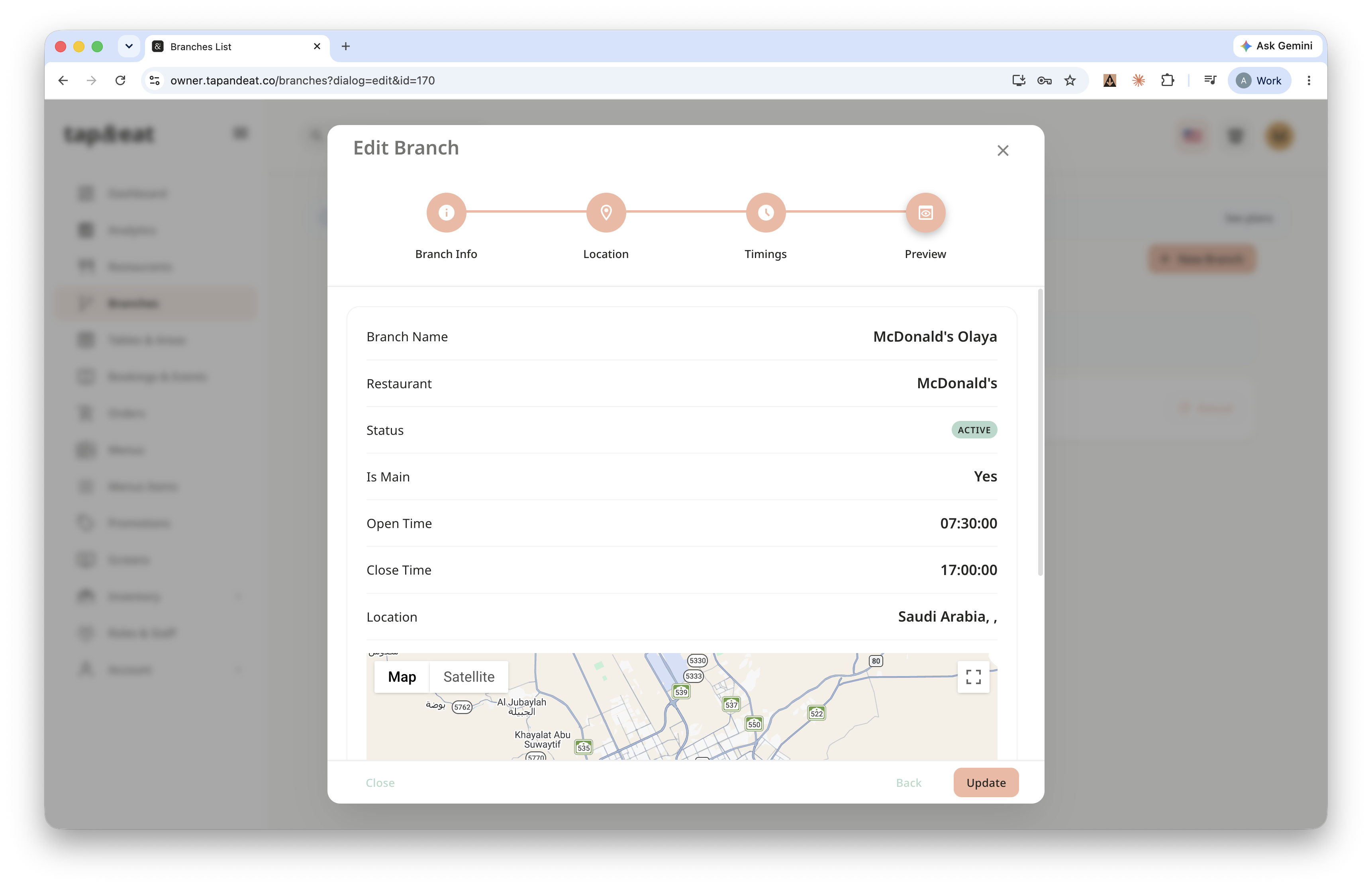Go to the Location step pin icon
1372x888 pixels.
click(x=605, y=213)
